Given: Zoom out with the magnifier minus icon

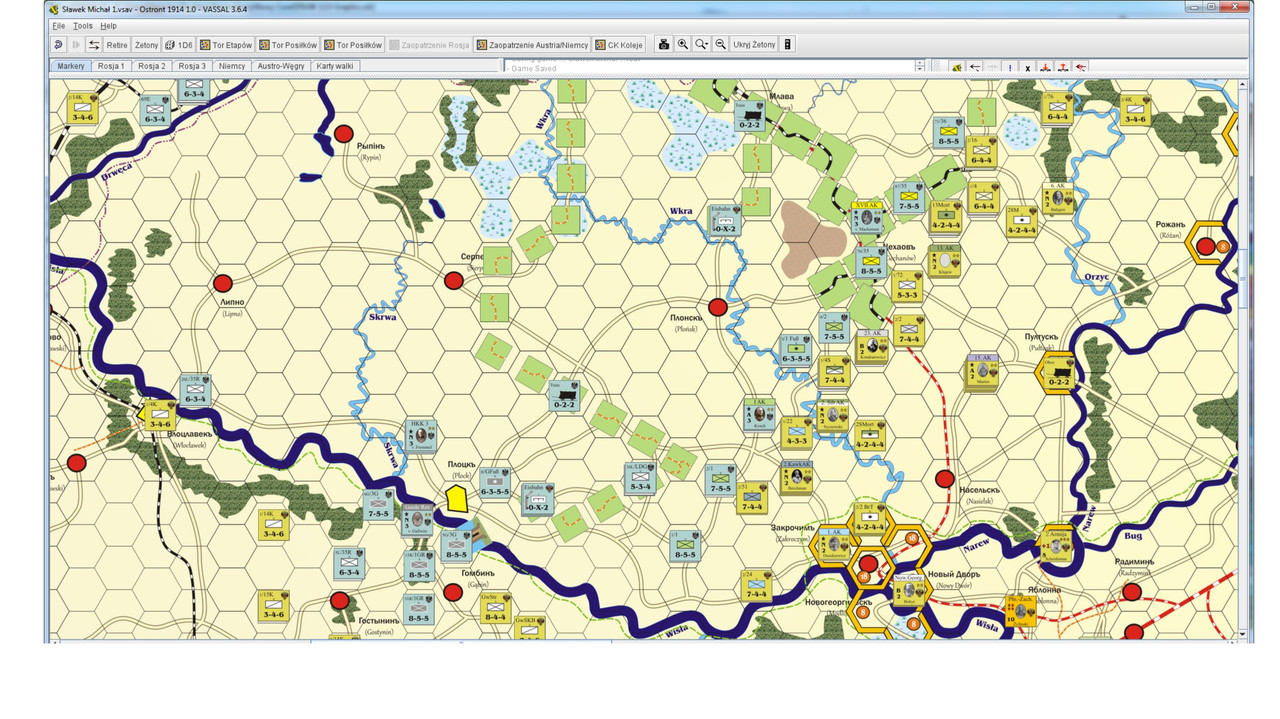Looking at the screenshot, I should [x=720, y=45].
